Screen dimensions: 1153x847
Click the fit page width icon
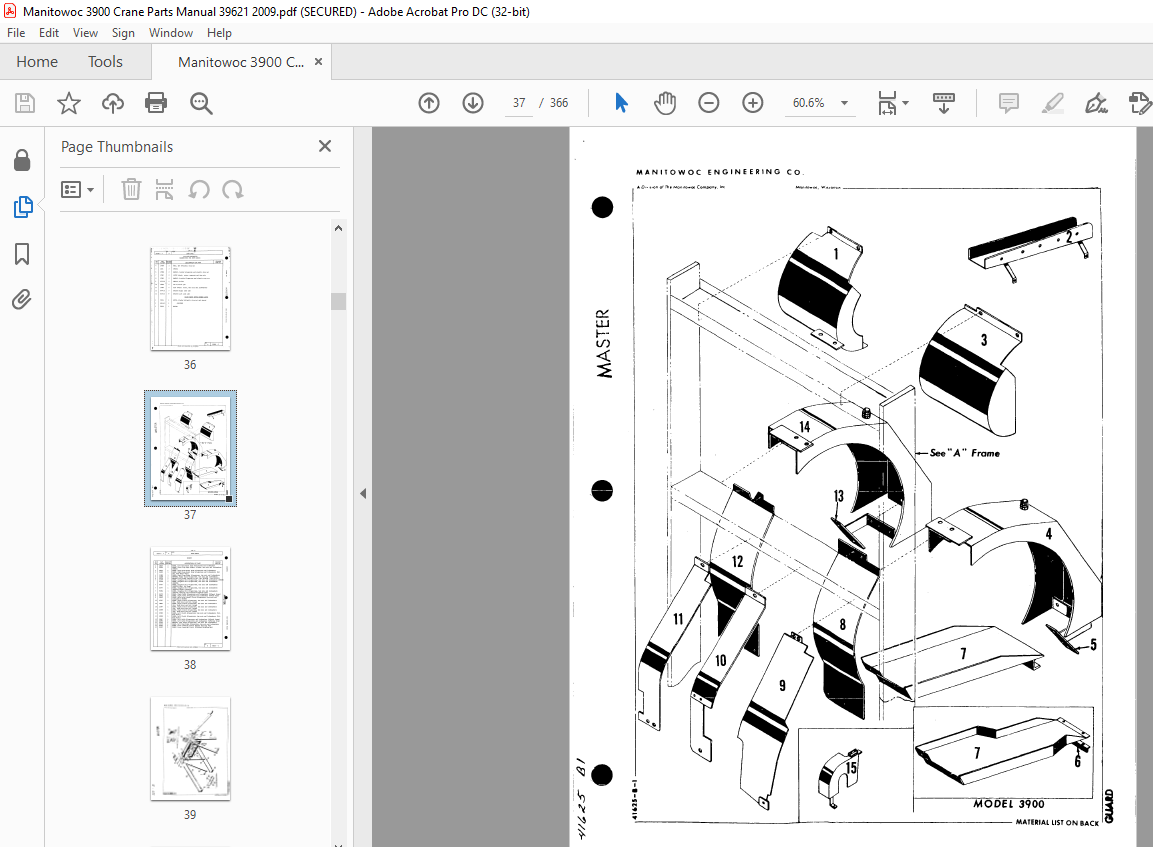click(888, 103)
